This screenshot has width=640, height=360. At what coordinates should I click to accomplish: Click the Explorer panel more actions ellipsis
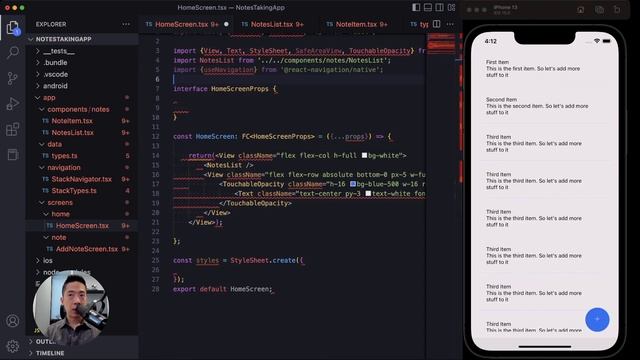(126, 24)
